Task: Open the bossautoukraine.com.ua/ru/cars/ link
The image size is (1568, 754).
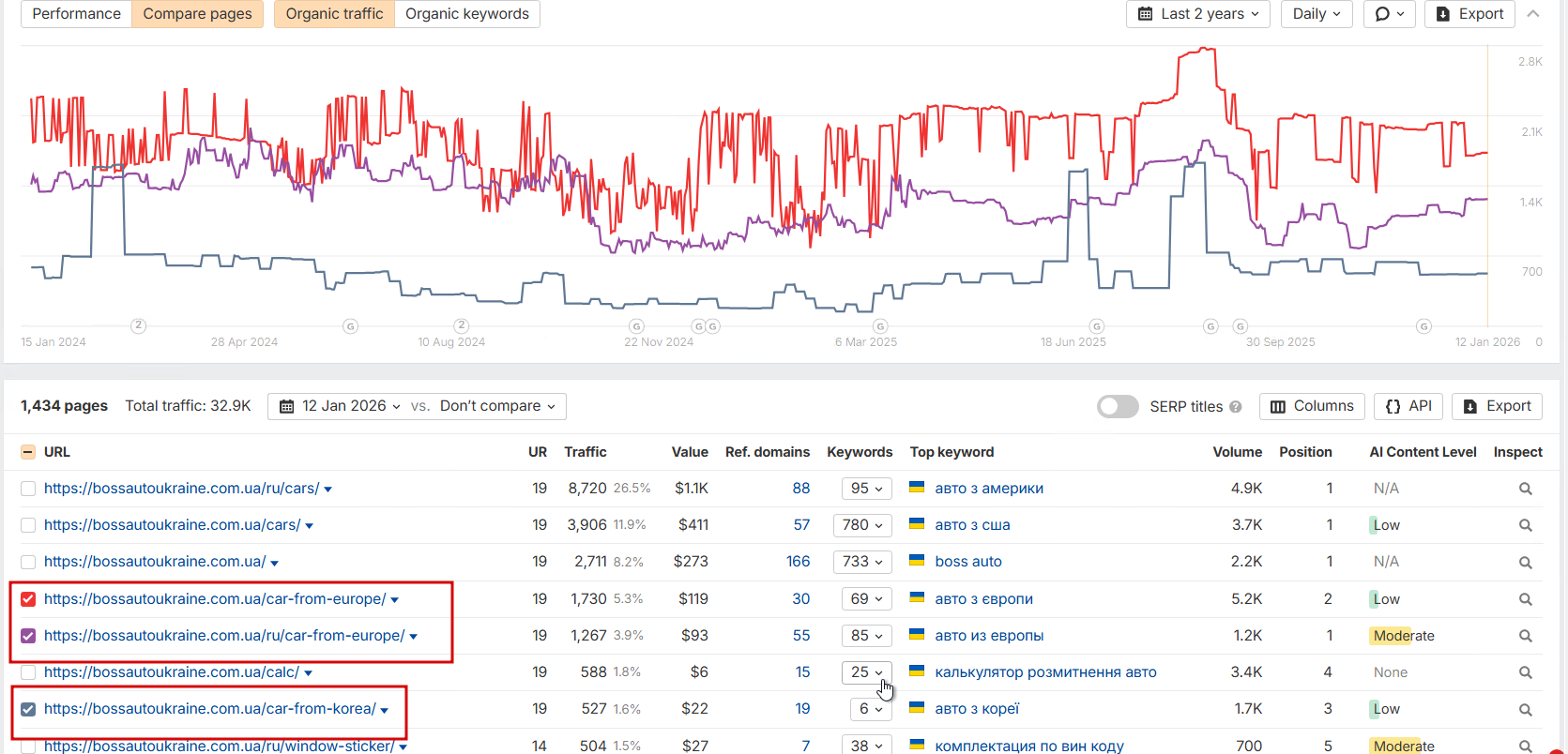Action: tap(181, 489)
